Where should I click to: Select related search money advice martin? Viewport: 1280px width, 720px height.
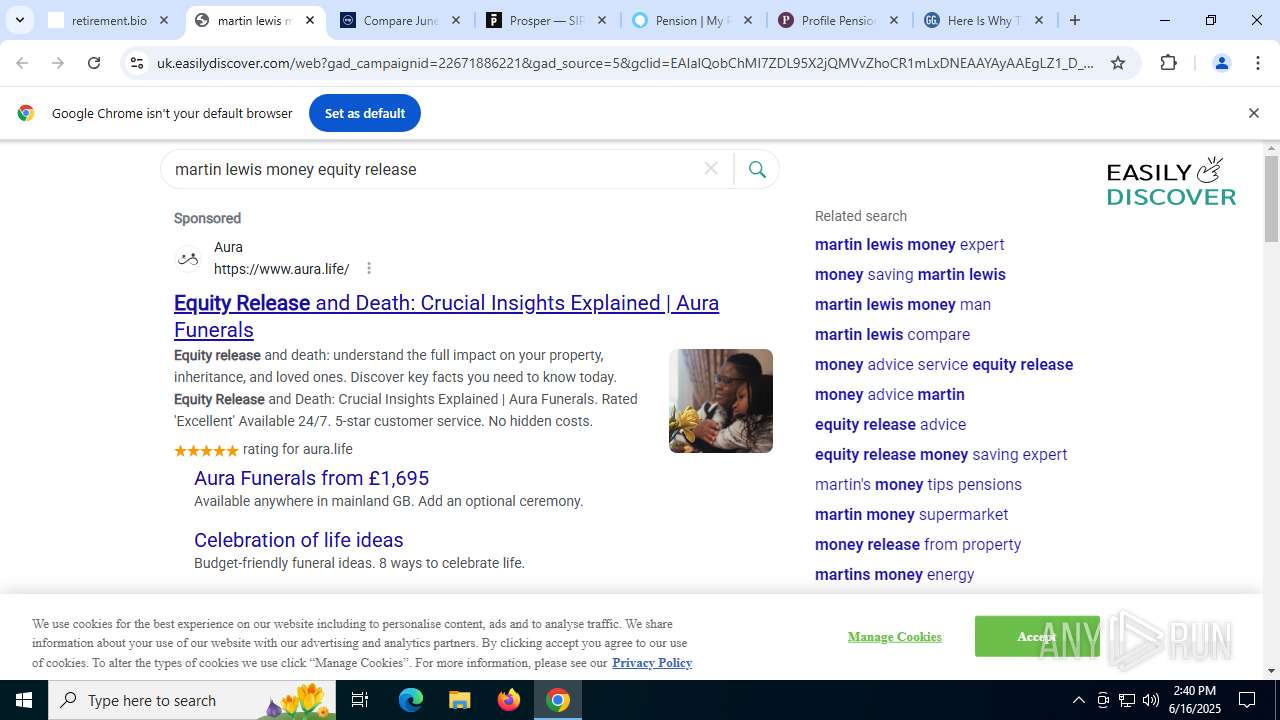coord(890,394)
